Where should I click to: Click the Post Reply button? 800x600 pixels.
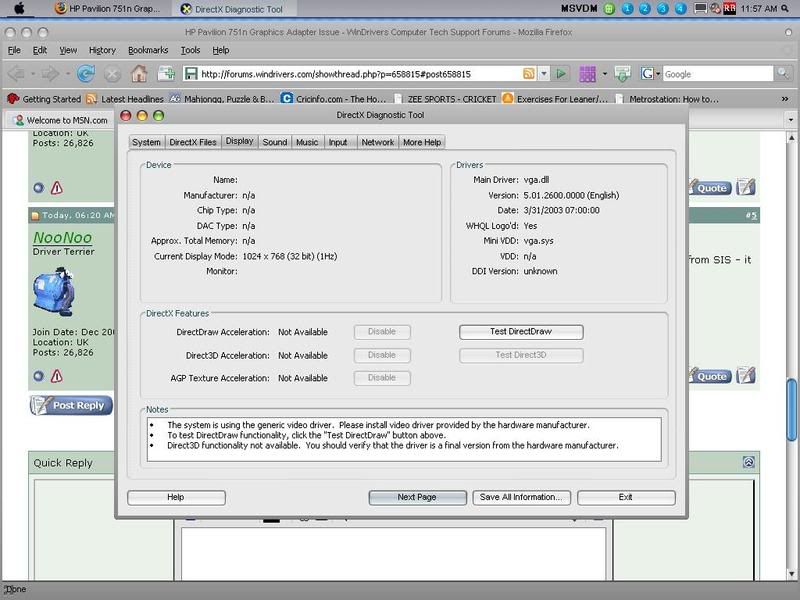coord(71,405)
